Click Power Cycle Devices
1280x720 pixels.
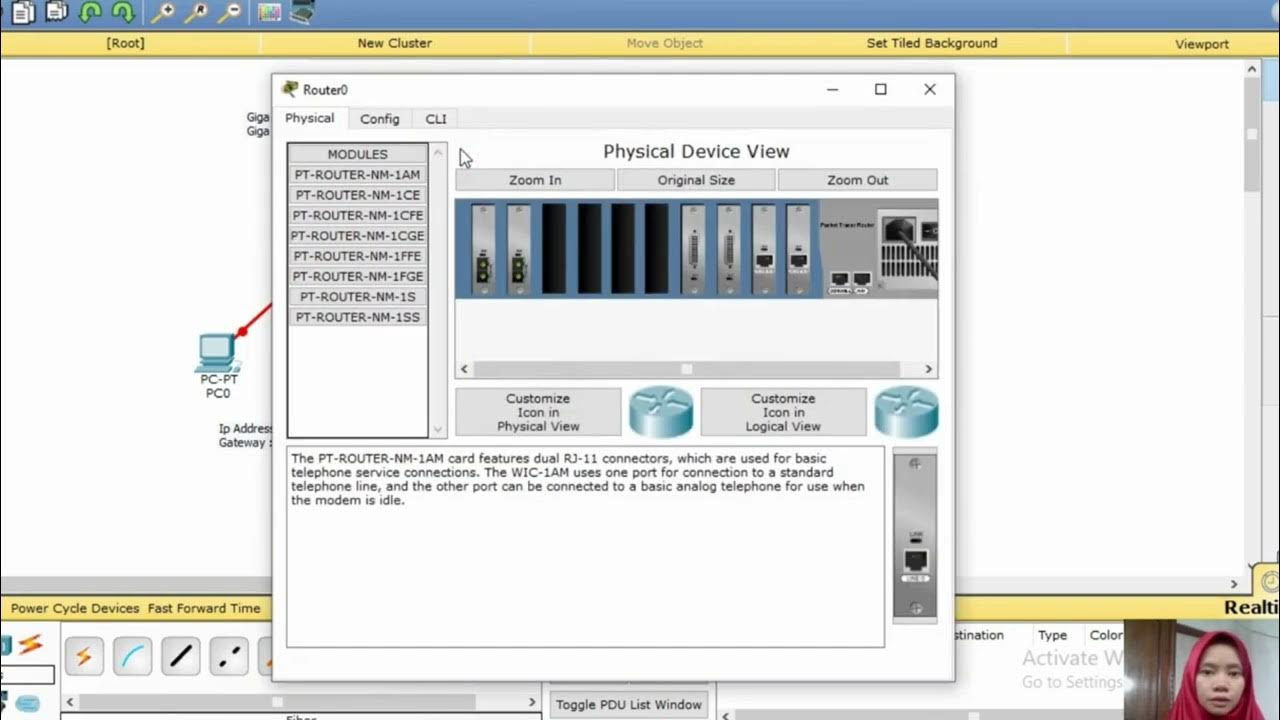pos(75,608)
